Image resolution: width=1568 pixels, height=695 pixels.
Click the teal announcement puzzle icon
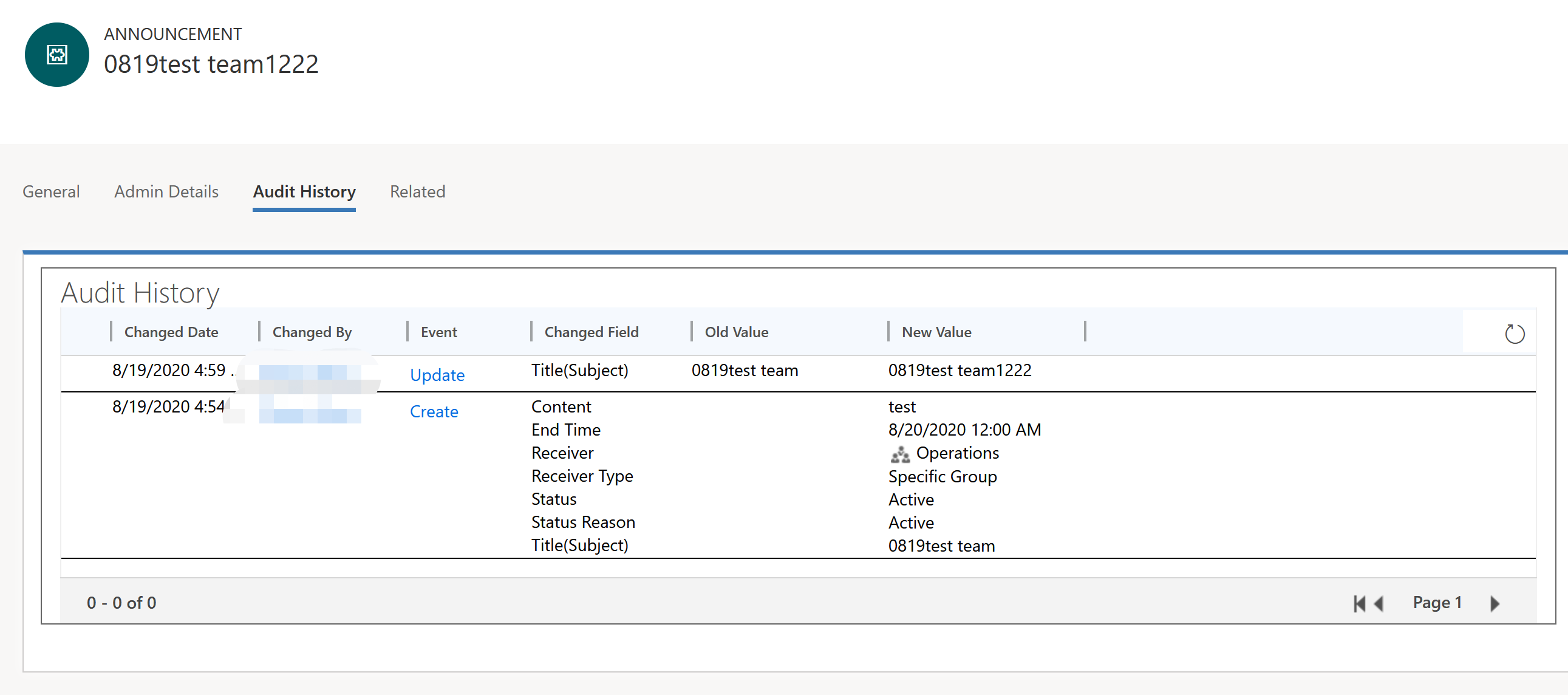coord(56,55)
